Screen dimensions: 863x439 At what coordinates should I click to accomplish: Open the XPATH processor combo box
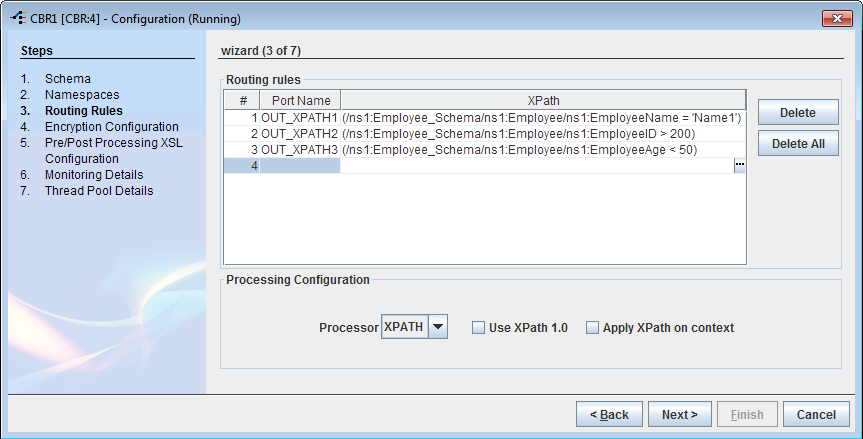coord(414,327)
